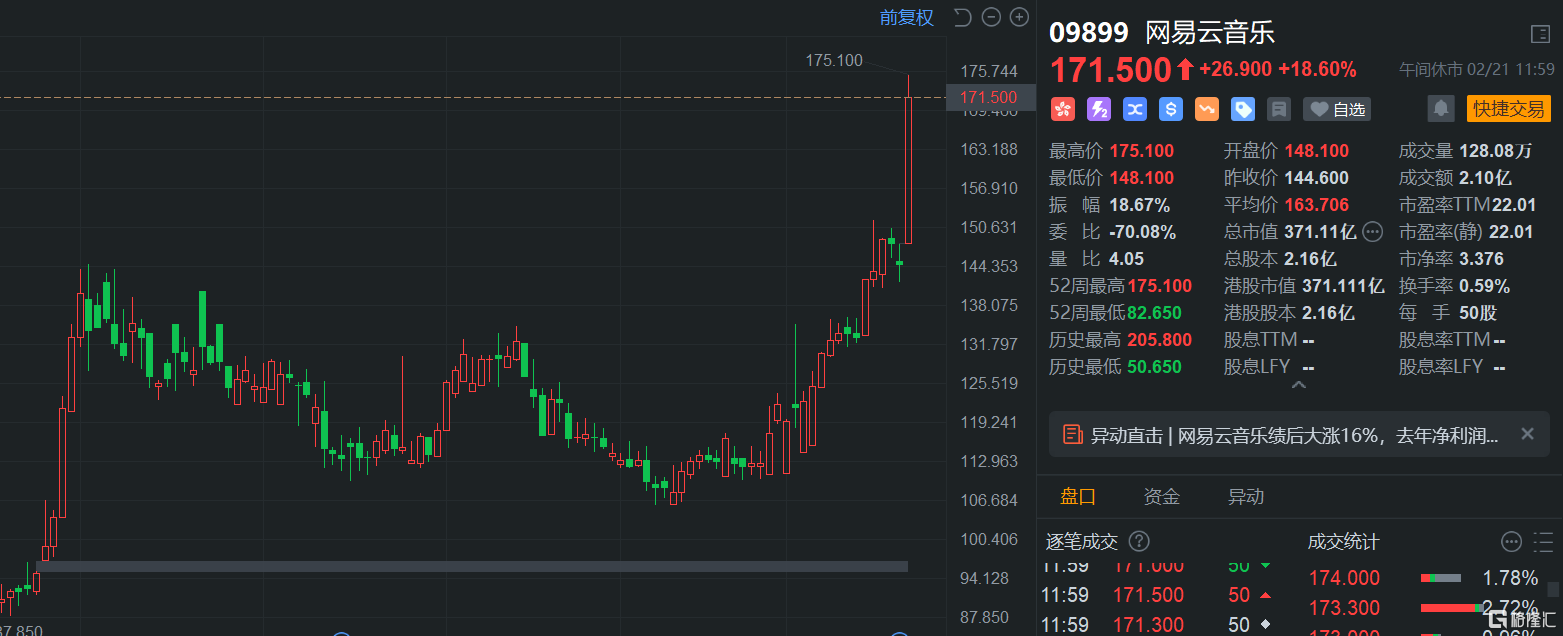The width and height of the screenshot is (1563, 636).
Task: Click the 网易云音乐 stock name
Action: (1210, 33)
